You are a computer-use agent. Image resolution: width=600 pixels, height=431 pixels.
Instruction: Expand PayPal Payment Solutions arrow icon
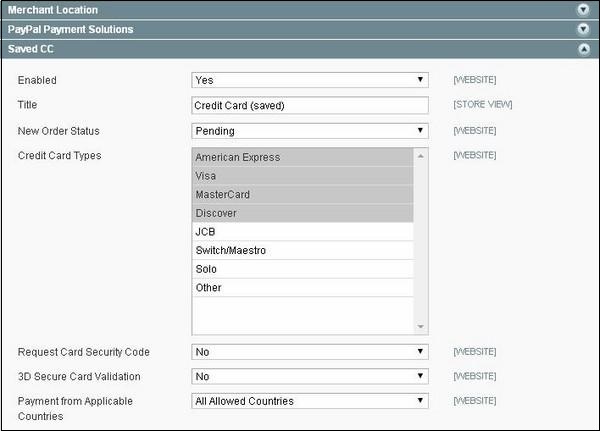(x=583, y=29)
